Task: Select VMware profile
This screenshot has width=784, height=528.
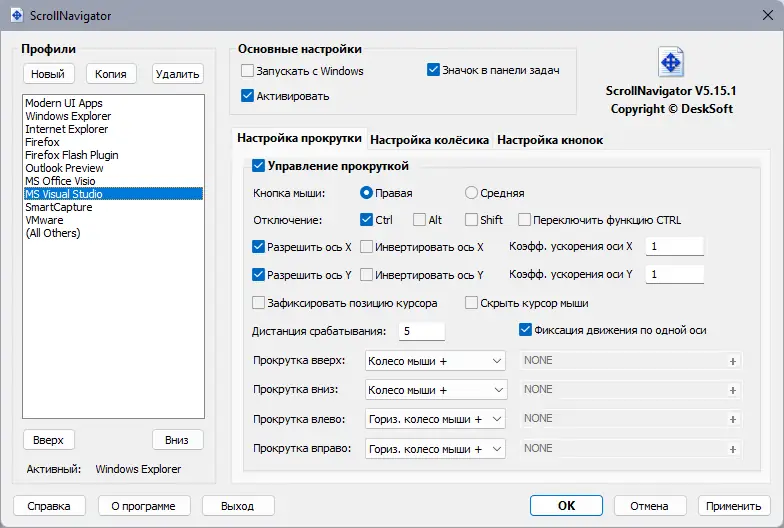Action: (114, 220)
